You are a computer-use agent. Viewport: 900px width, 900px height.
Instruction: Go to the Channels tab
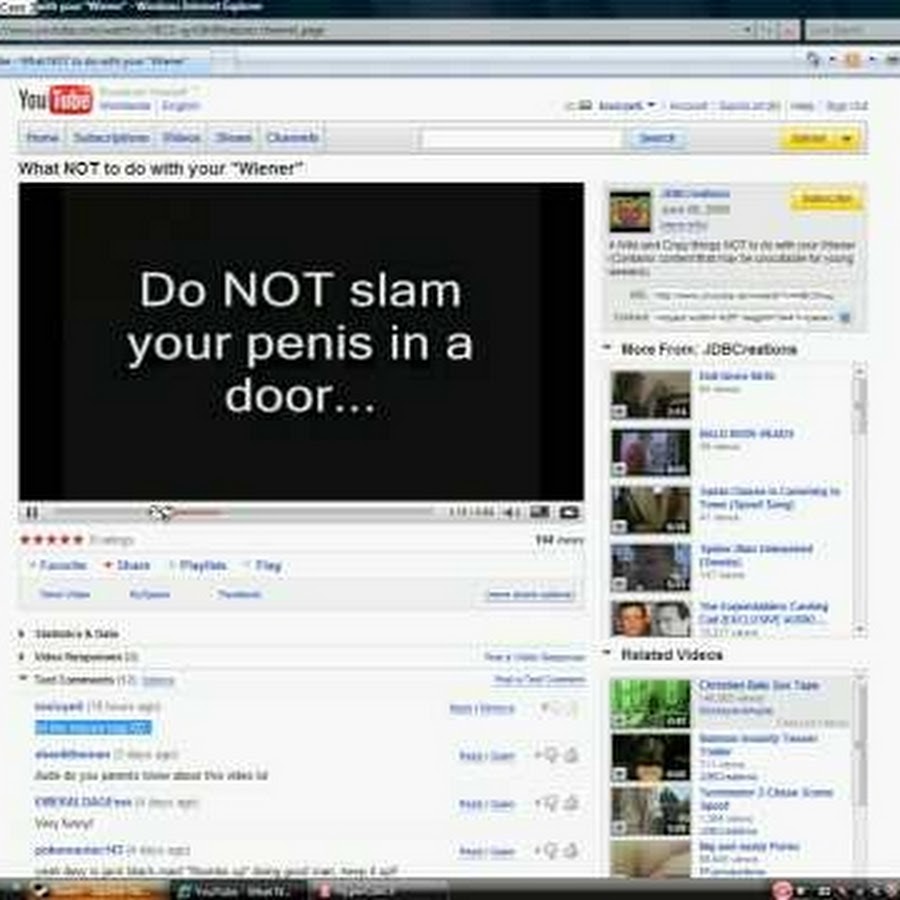click(292, 138)
